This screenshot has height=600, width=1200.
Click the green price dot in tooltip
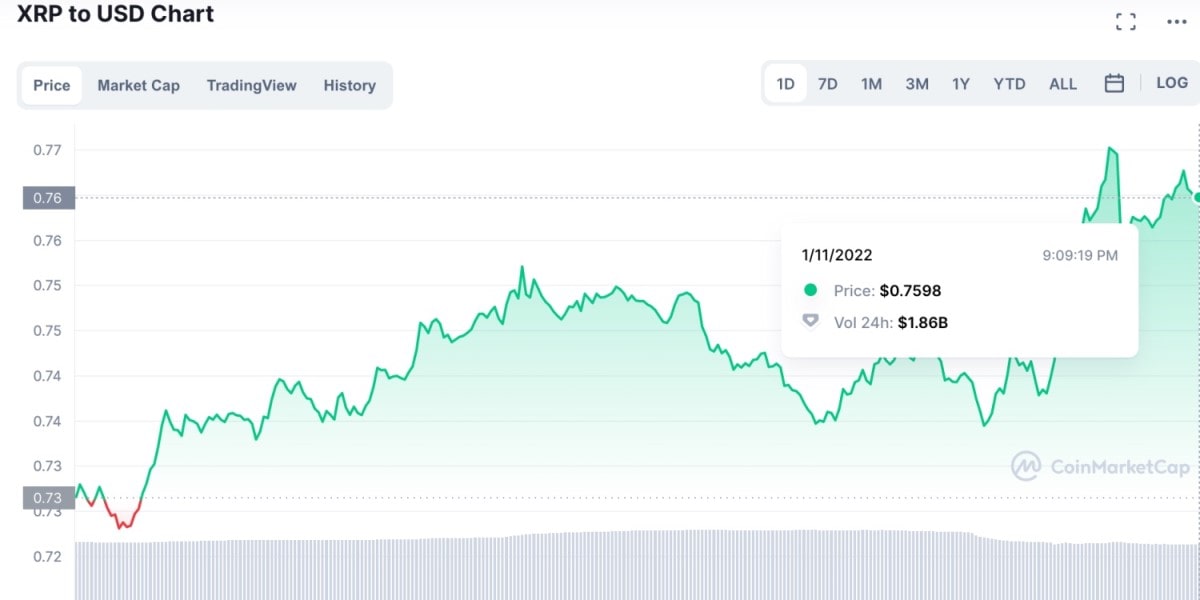click(x=810, y=291)
